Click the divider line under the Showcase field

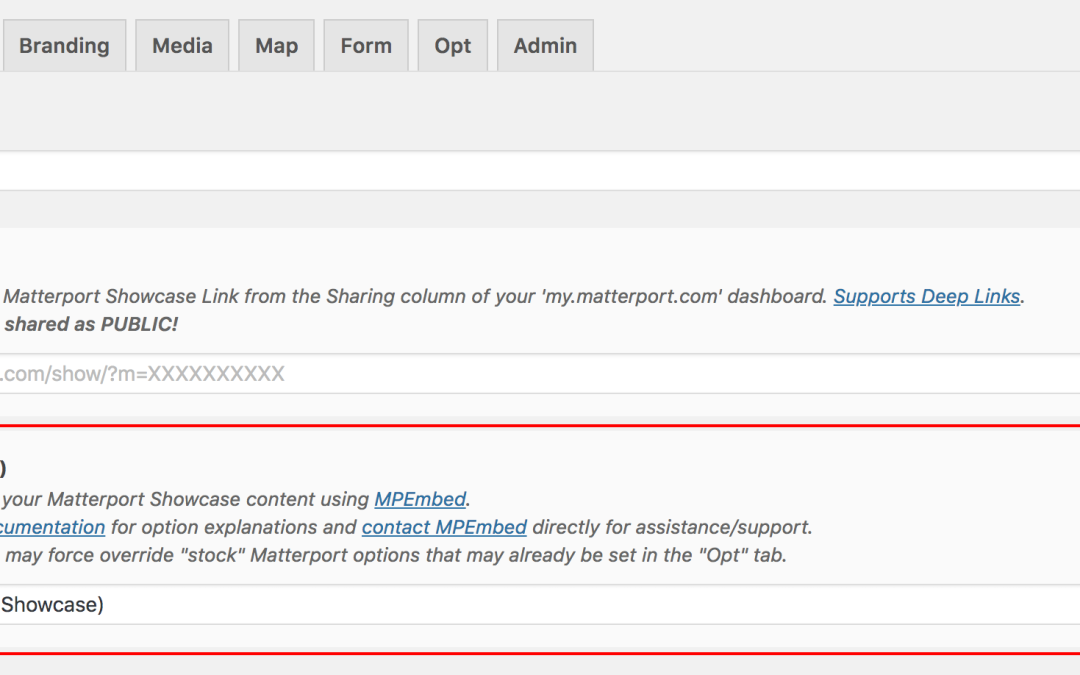click(540, 627)
